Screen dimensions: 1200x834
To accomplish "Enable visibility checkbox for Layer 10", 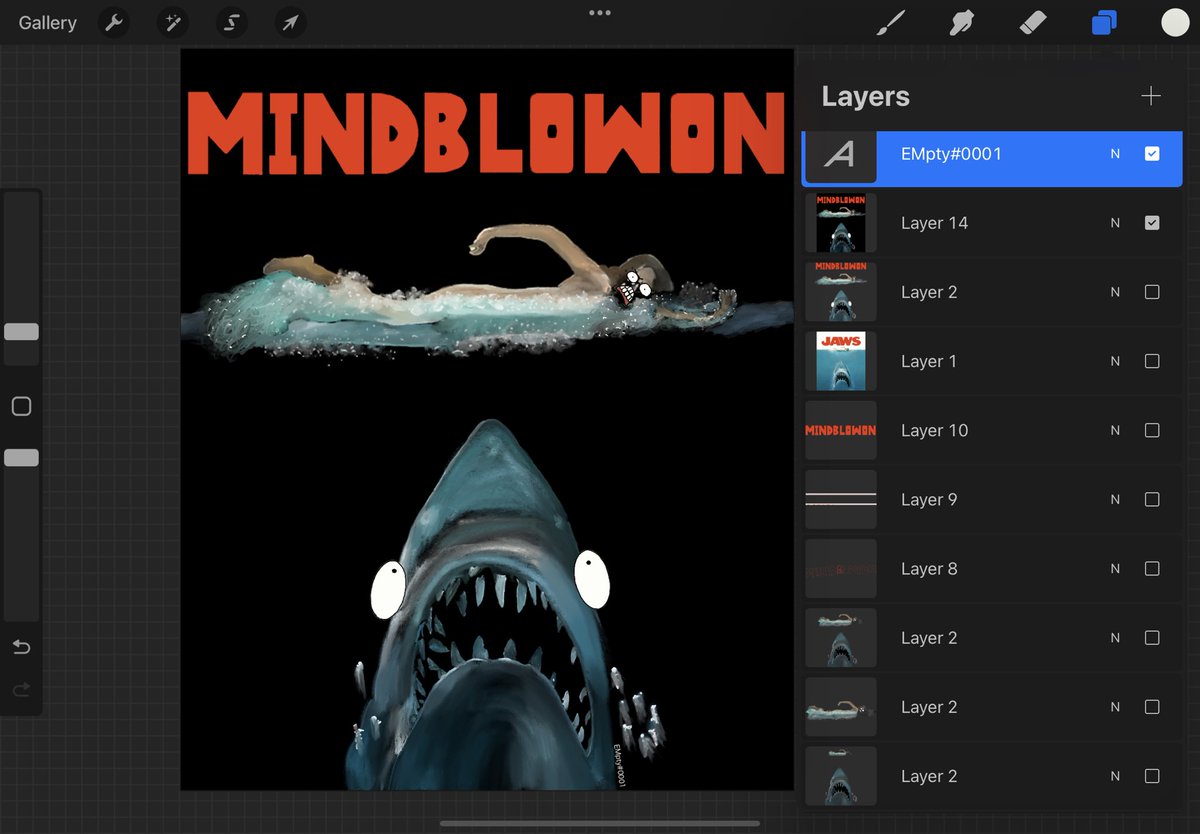I will pos(1152,430).
